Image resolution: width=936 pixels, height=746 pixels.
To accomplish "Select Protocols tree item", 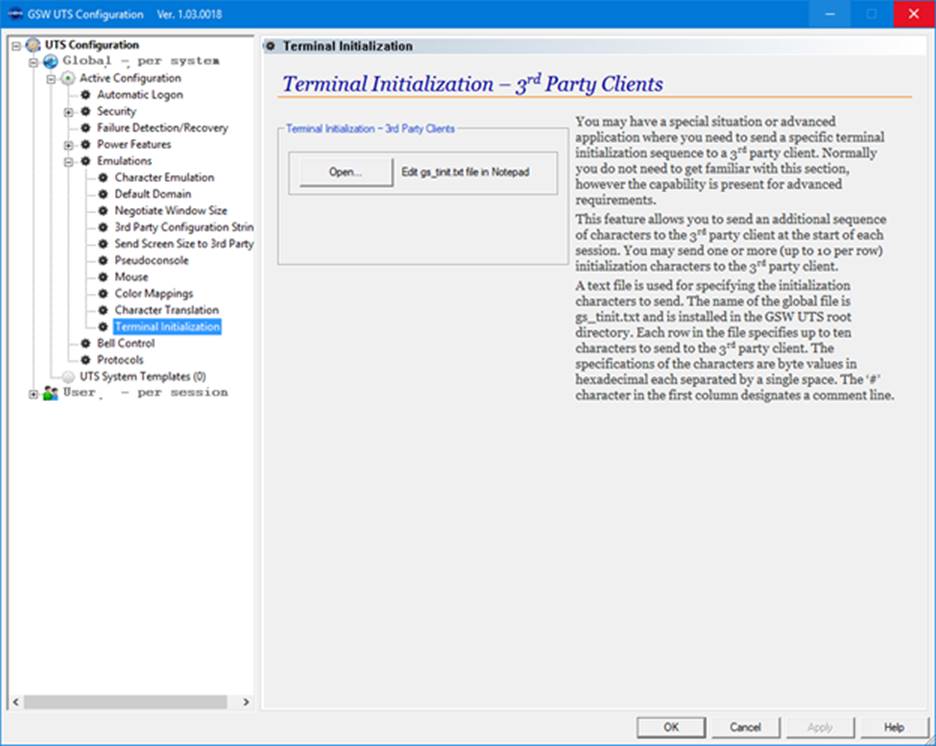I will tap(120, 360).
